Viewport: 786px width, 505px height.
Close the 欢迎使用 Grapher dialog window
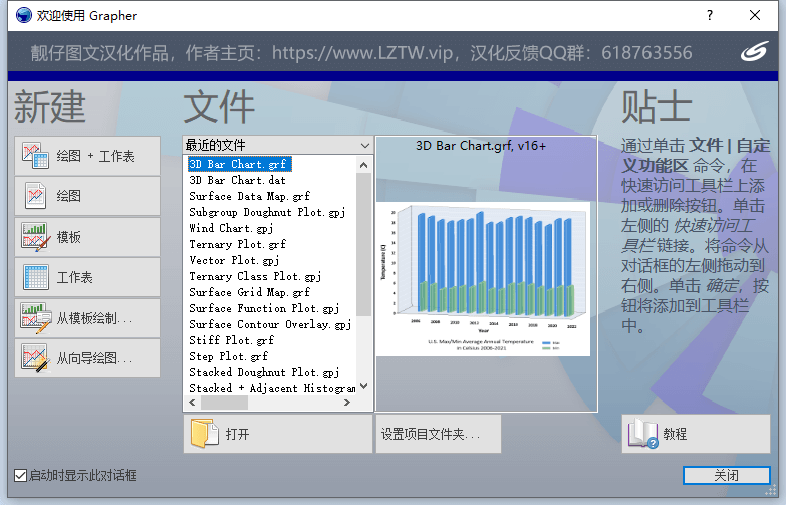tap(755, 16)
